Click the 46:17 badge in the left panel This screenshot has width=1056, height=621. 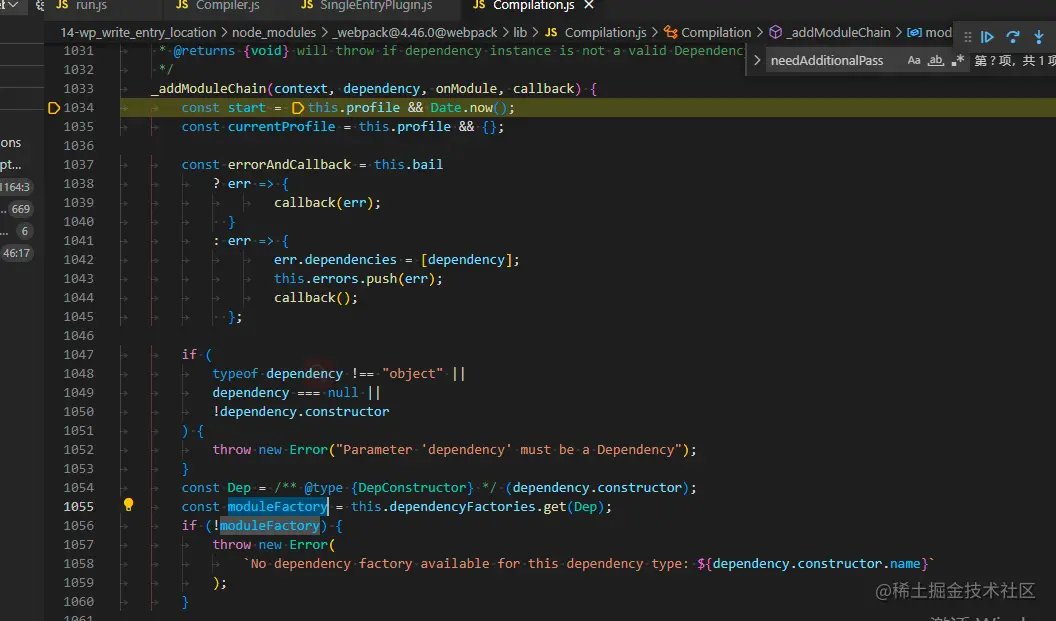pos(16,253)
